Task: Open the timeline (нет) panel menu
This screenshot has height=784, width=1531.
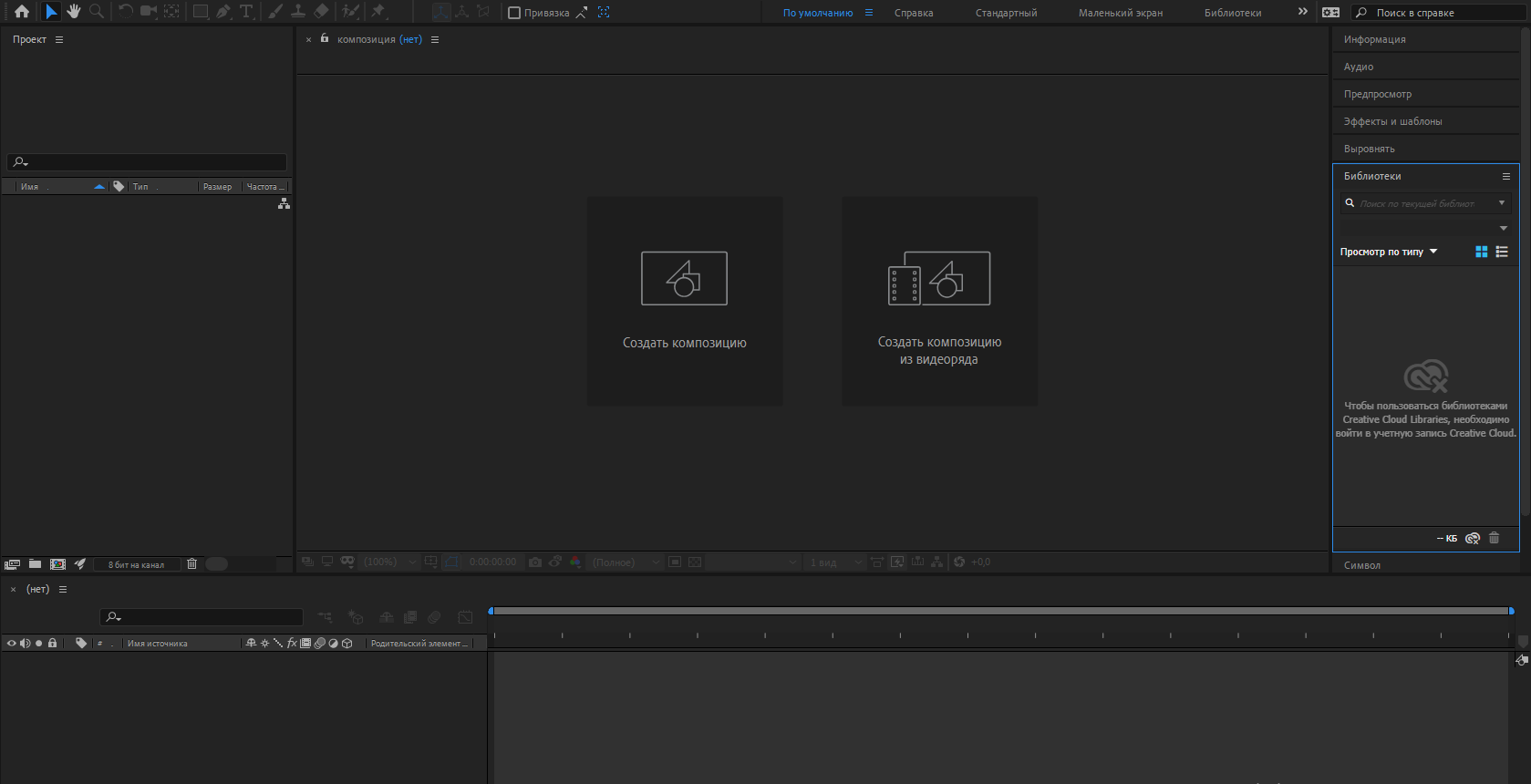Action: tap(63, 589)
